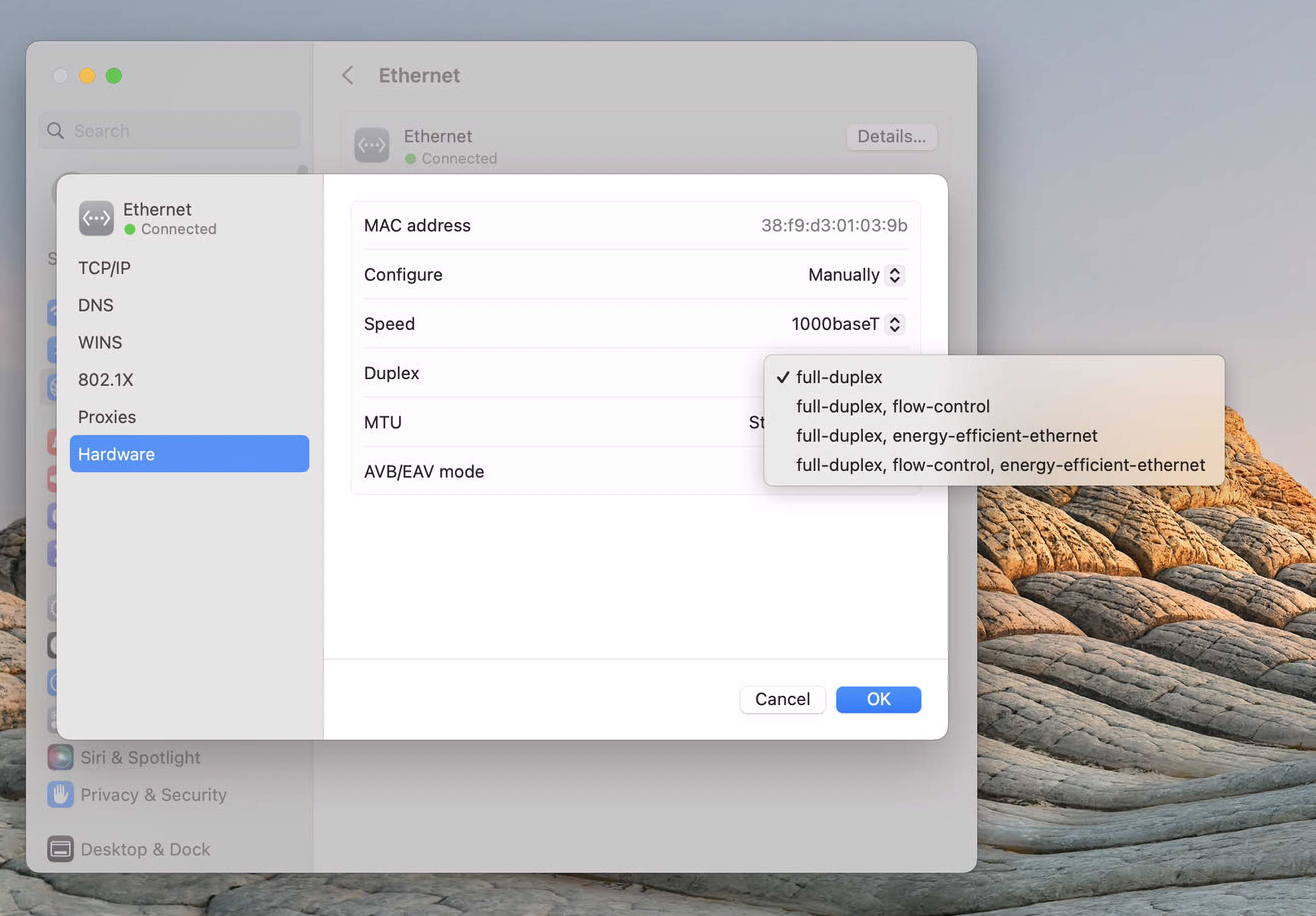Click the magnifying glass search icon
This screenshot has height=916, width=1316.
click(x=57, y=131)
